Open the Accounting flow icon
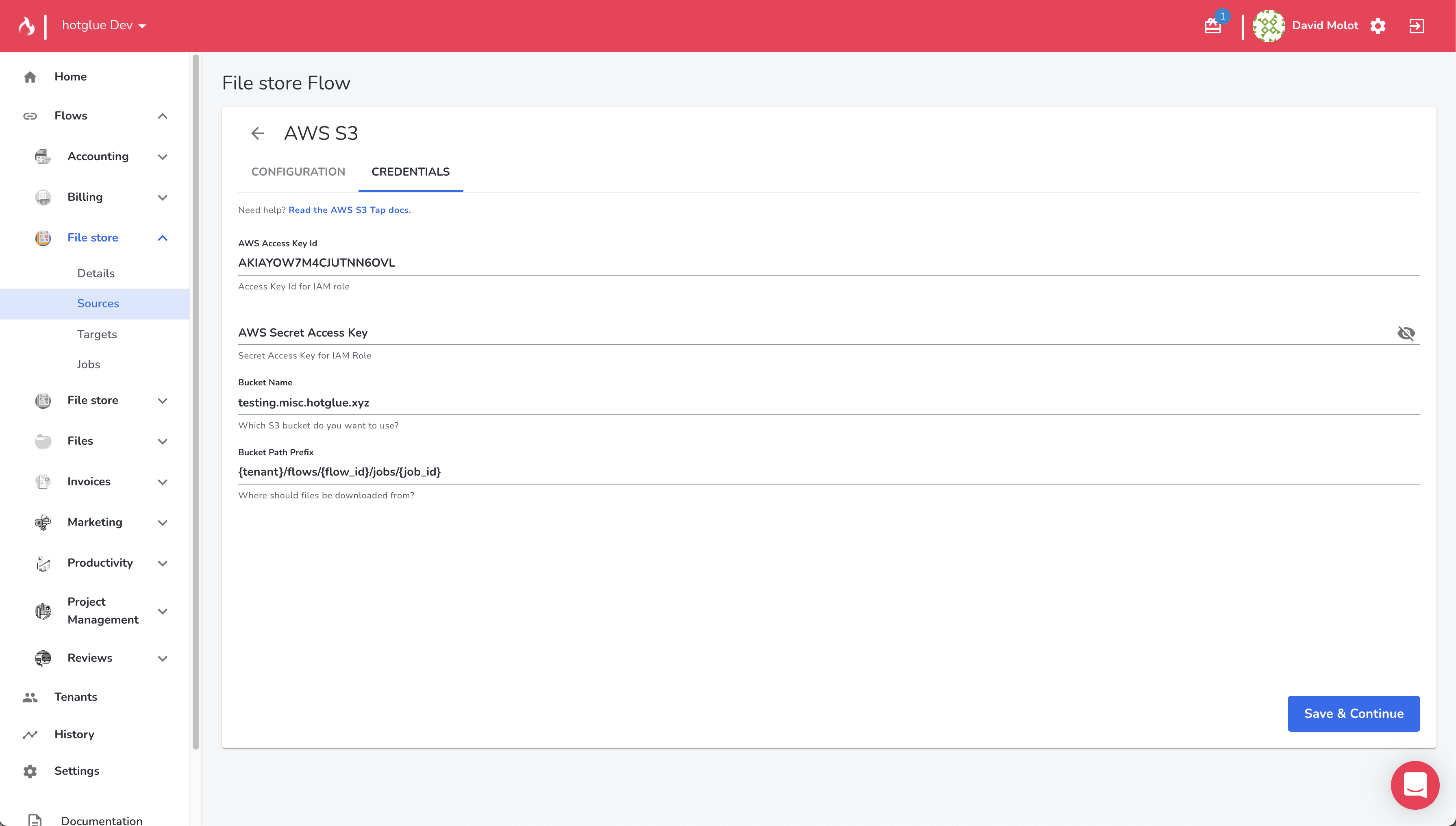1456x826 pixels. [x=43, y=157]
